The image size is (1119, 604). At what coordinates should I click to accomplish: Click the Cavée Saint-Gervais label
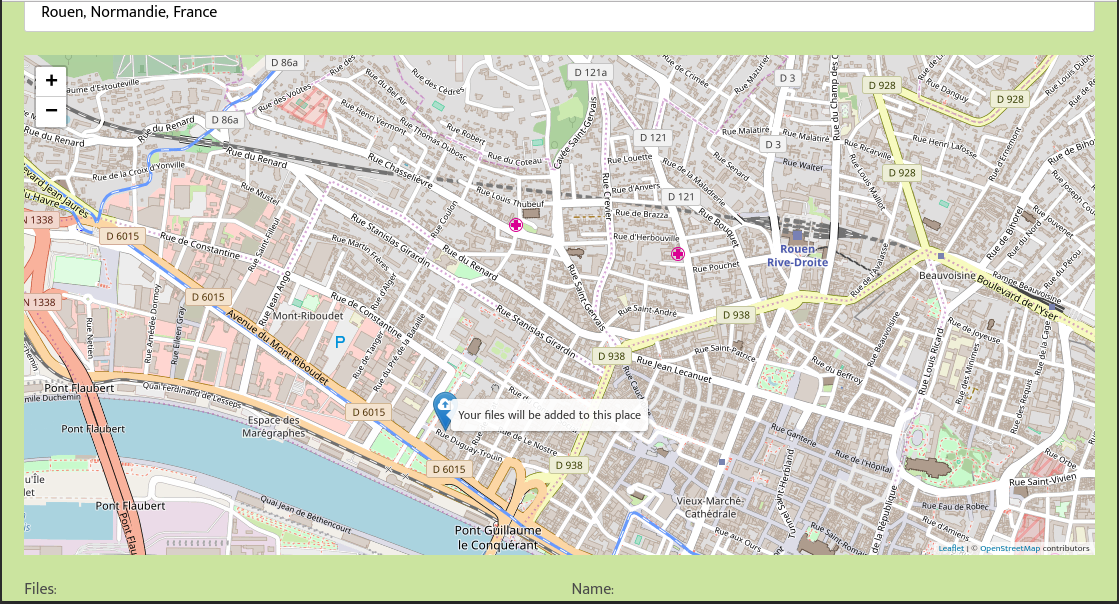tap(574, 133)
